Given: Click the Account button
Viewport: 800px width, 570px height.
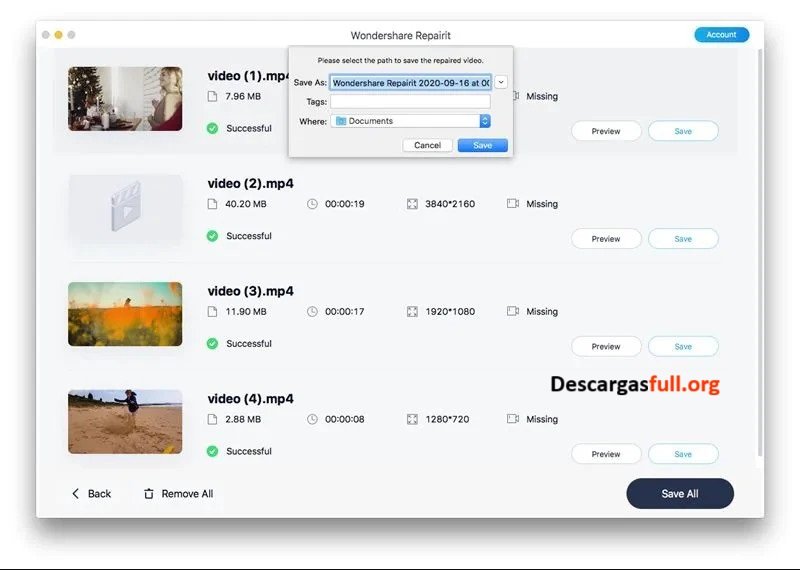Looking at the screenshot, I should [x=721, y=35].
